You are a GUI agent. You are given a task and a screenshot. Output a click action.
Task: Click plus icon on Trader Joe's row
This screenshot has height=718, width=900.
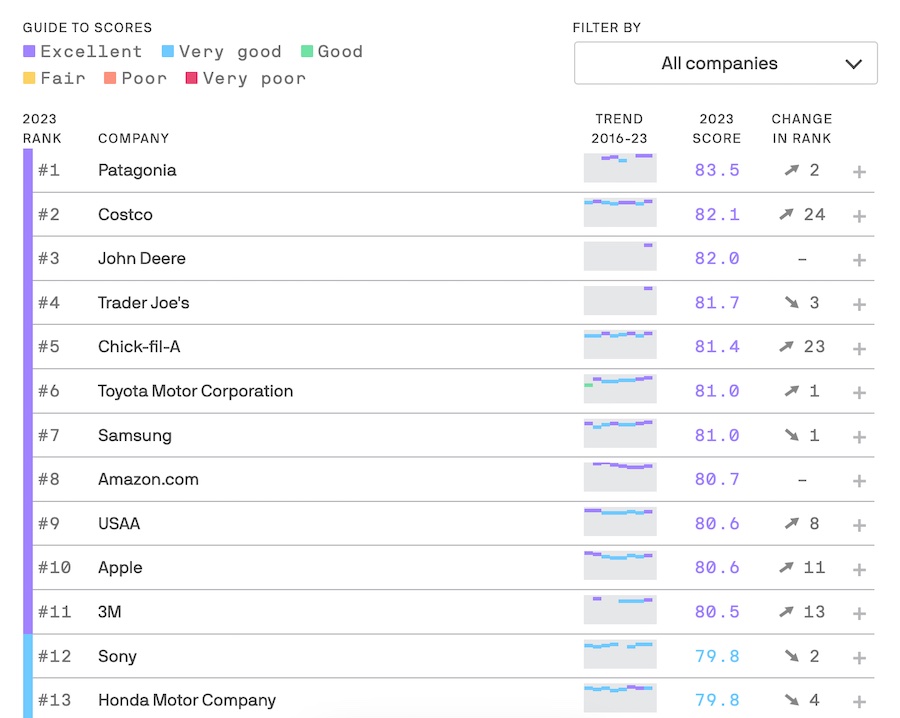tap(858, 304)
